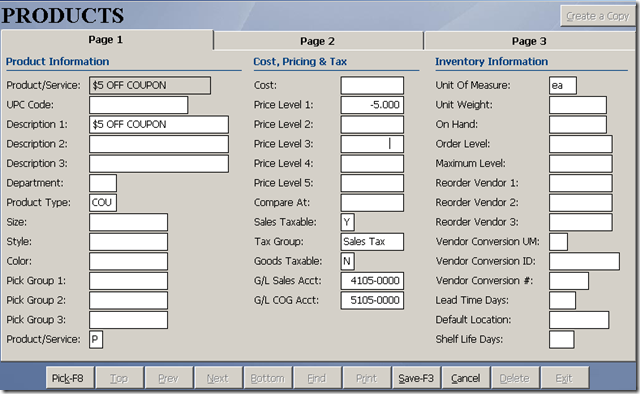
Task: Click the Exit button
Action: [564, 378]
